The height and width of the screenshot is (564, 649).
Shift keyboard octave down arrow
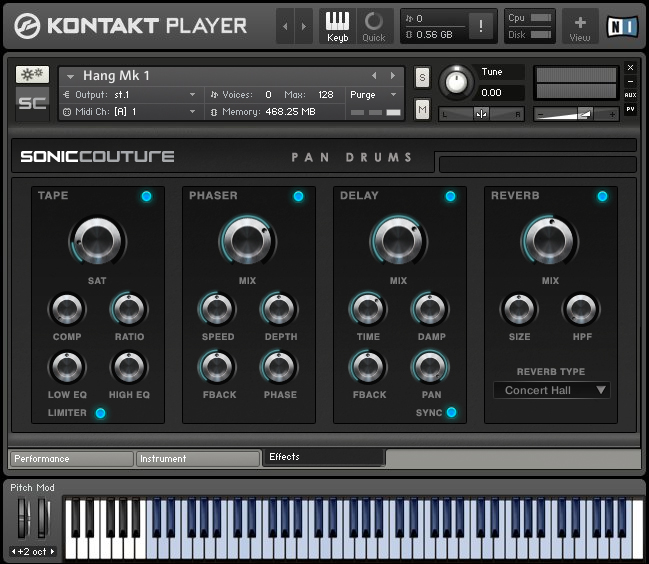click(x=14, y=552)
